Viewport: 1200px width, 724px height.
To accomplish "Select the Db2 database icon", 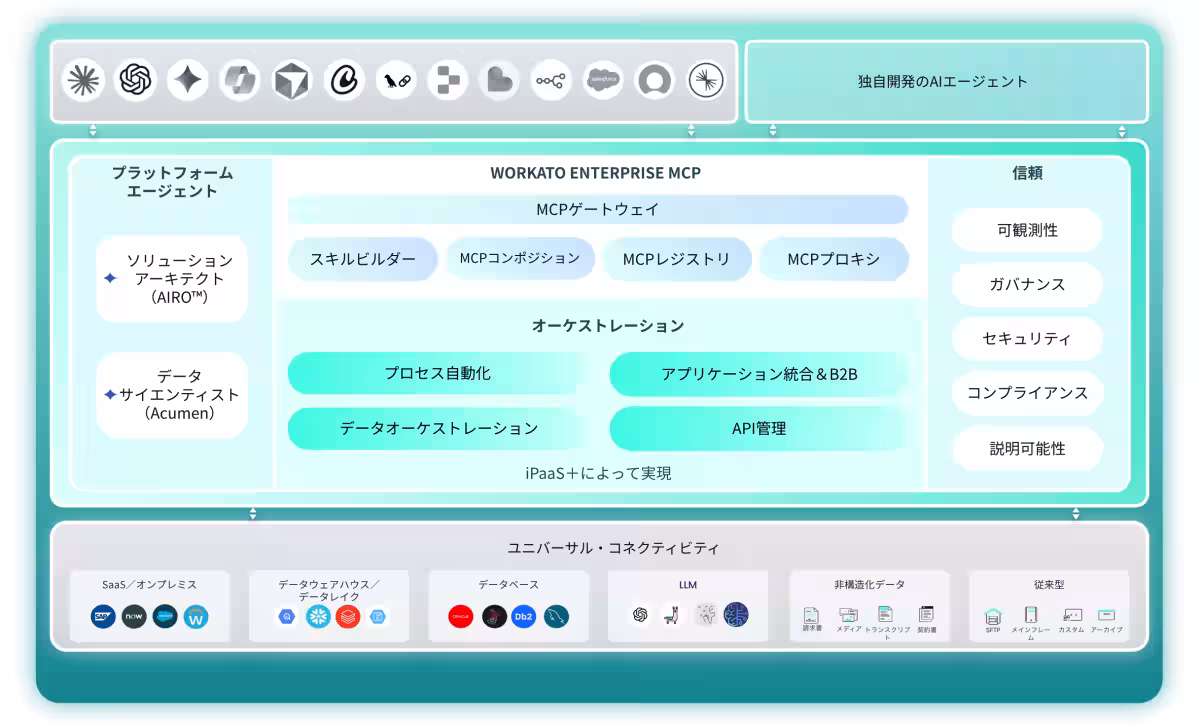I will (x=524, y=617).
